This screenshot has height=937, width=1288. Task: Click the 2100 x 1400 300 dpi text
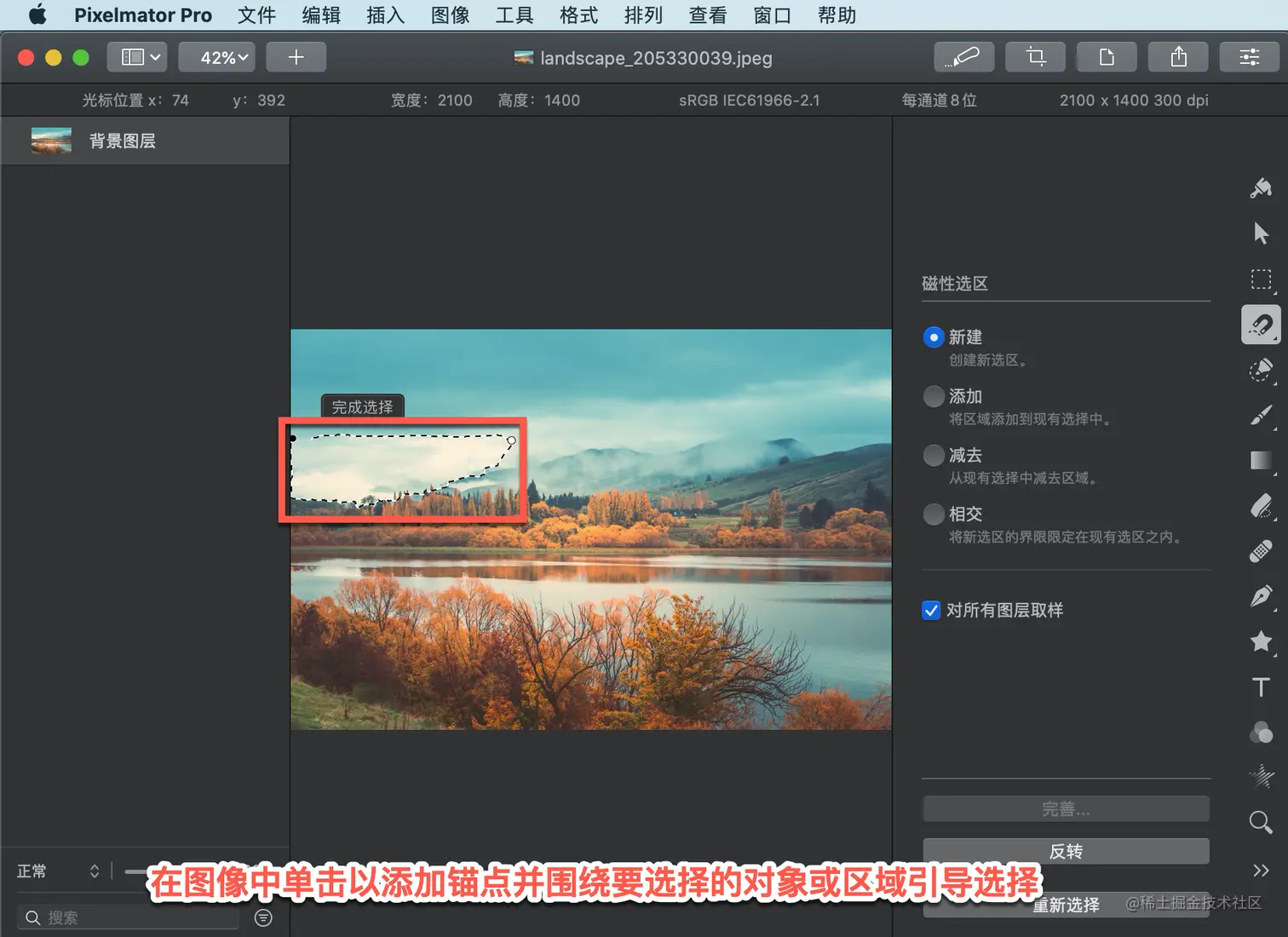coord(1134,101)
